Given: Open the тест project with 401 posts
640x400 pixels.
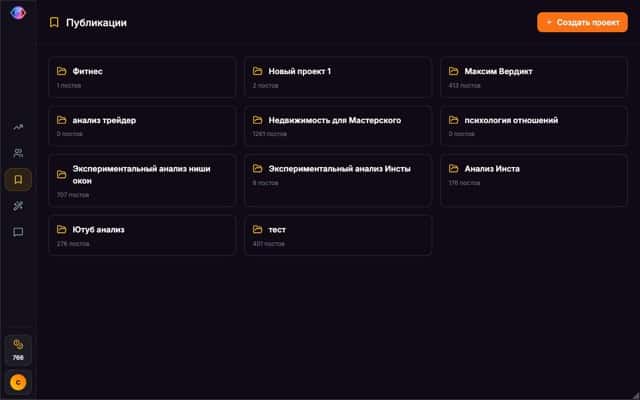Looking at the screenshot, I should (x=338, y=235).
